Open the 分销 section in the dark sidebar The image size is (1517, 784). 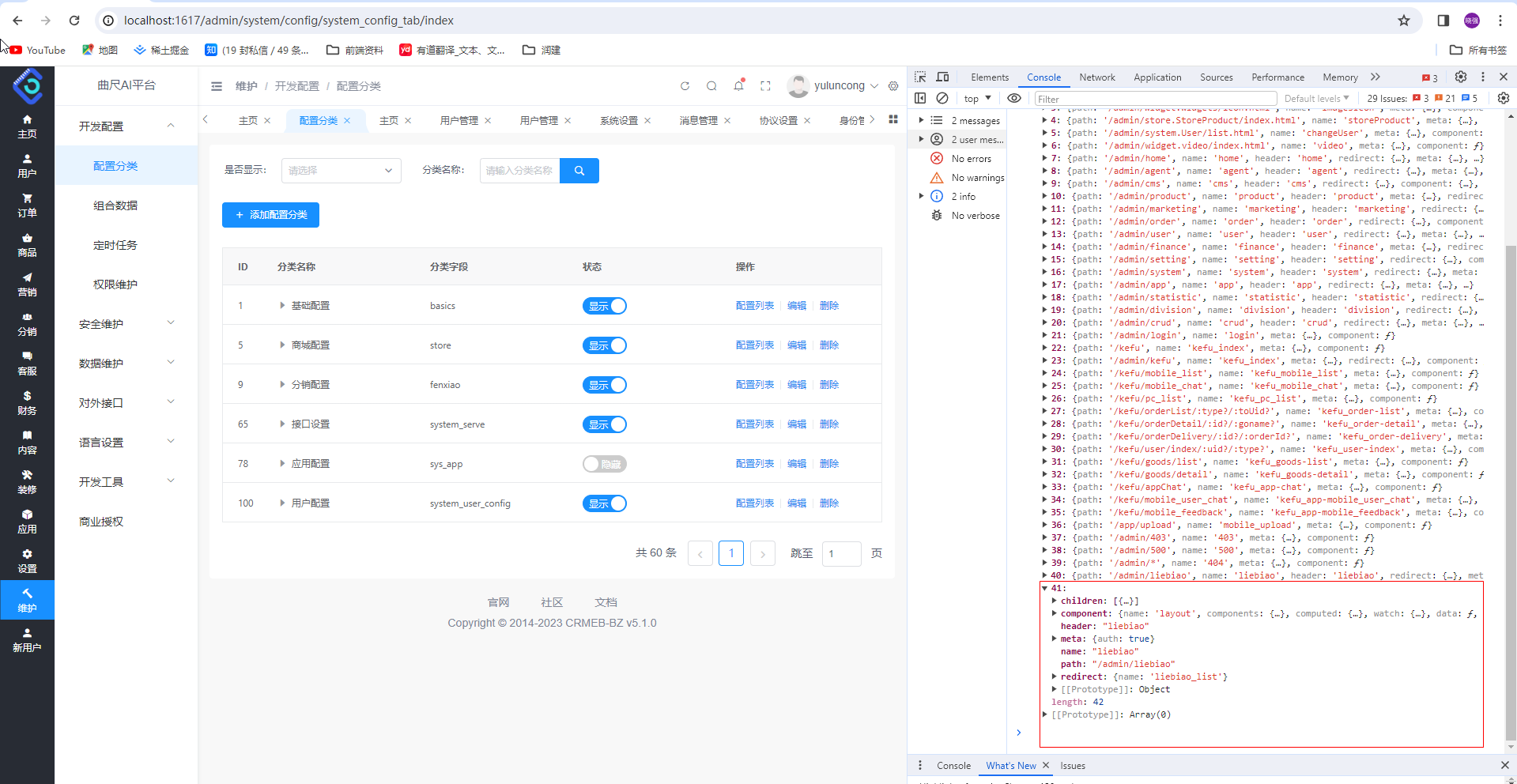[27, 324]
